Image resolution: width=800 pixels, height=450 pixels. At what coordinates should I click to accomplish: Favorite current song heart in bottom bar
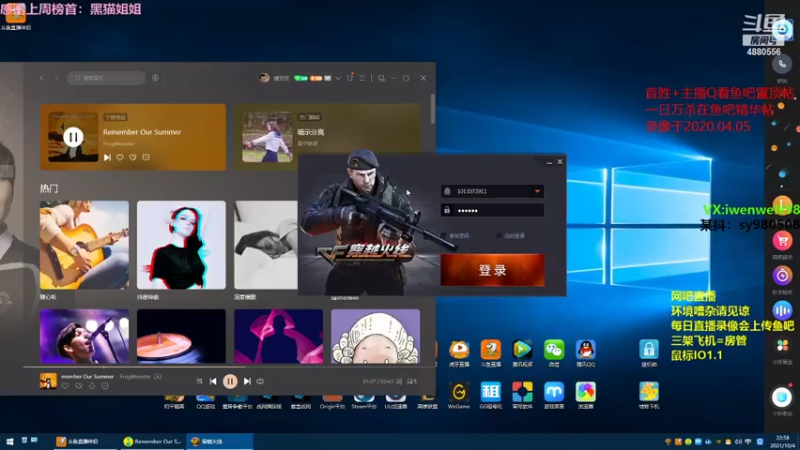pyautogui.click(x=65, y=386)
